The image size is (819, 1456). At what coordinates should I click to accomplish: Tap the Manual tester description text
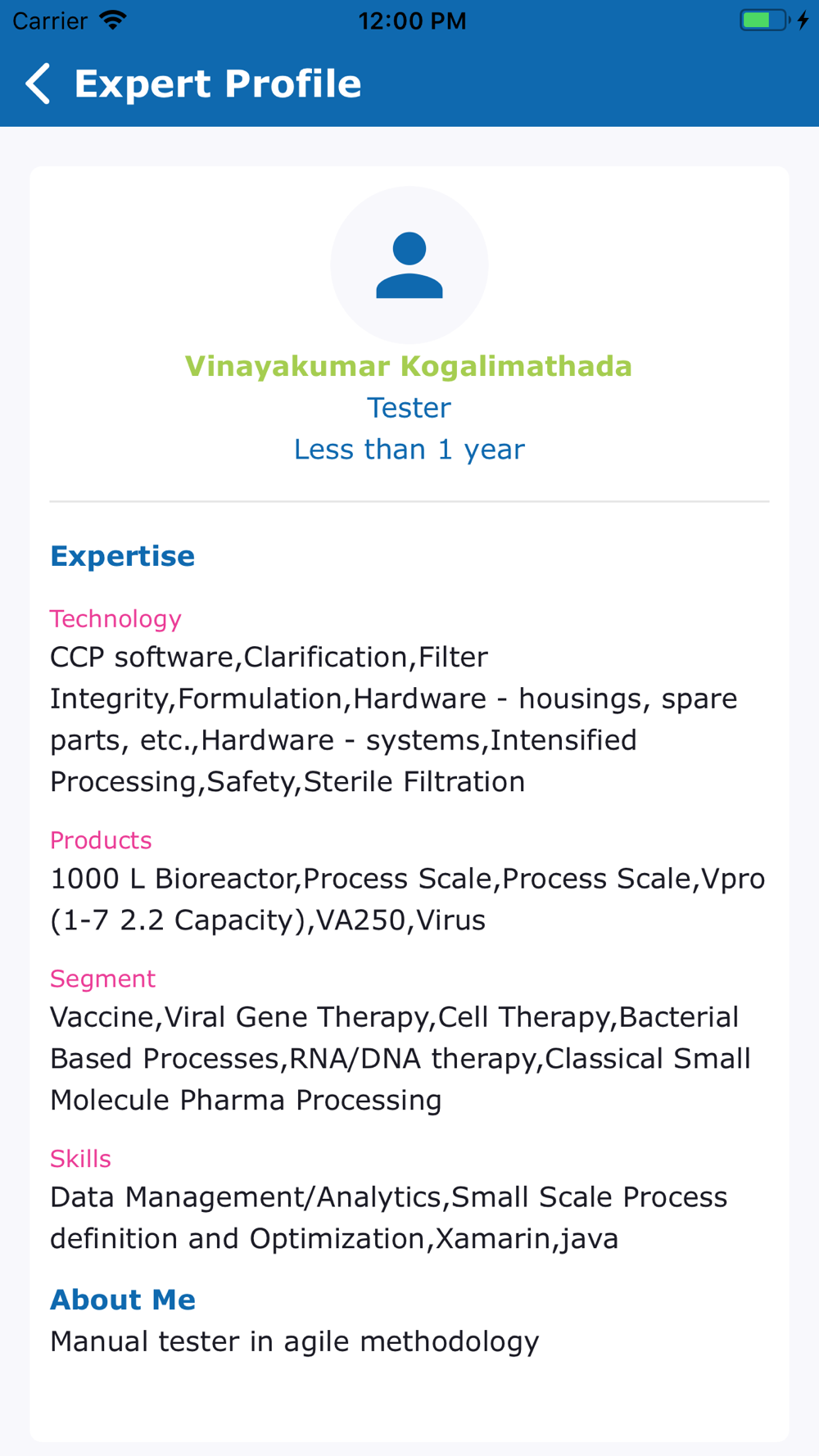[295, 1342]
